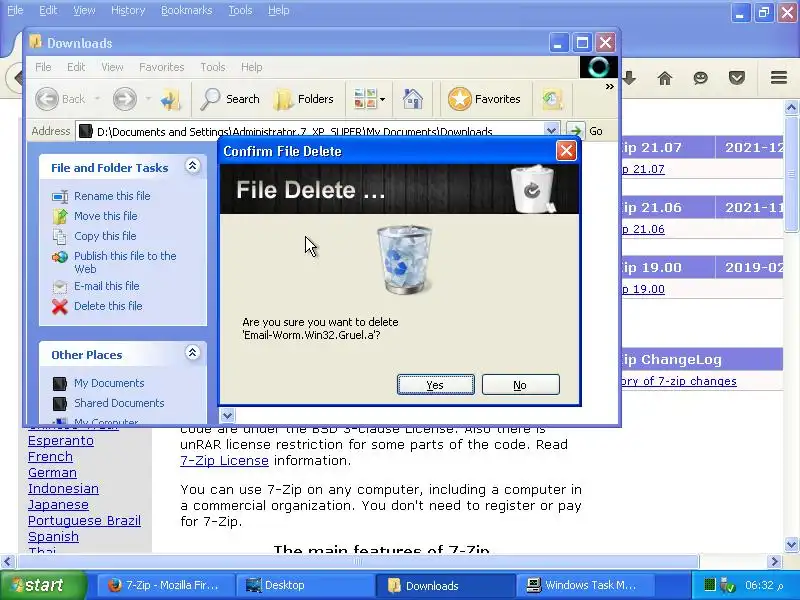Image resolution: width=800 pixels, height=600 pixels.
Task: Click the Go button next to address
Action: [x=585, y=131]
